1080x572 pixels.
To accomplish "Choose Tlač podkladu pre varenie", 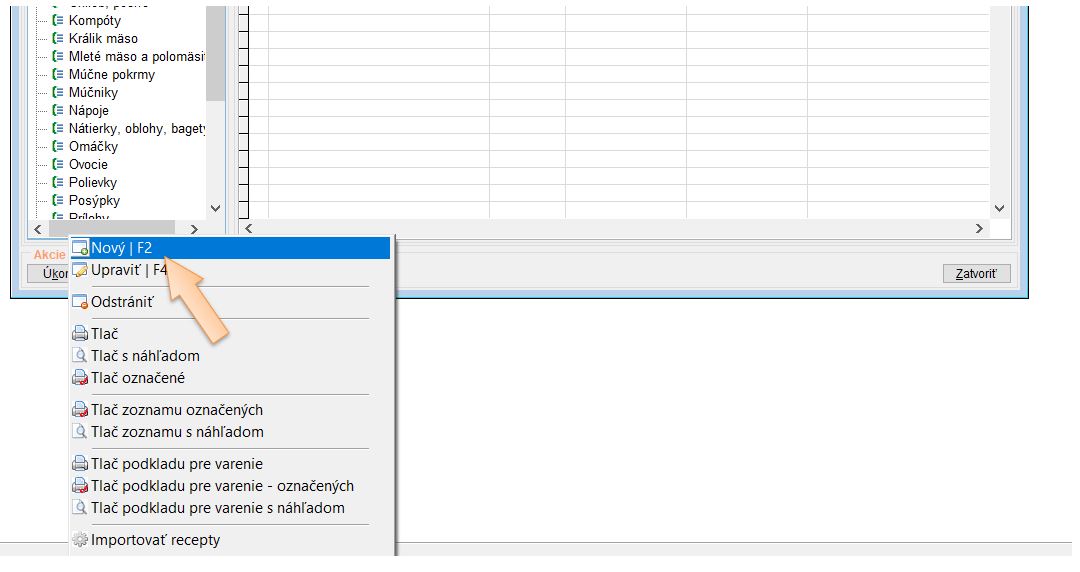I will point(177,464).
